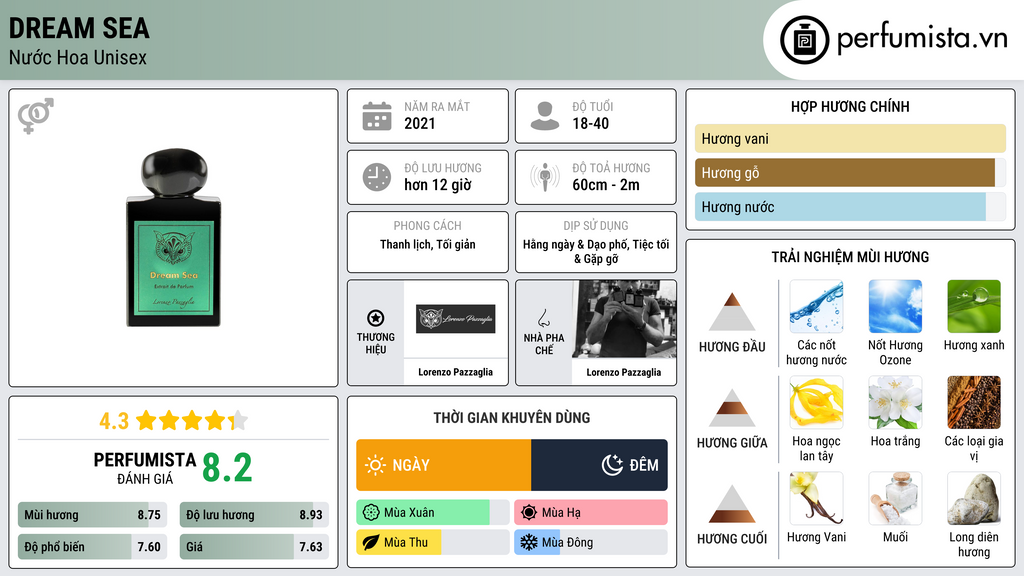This screenshot has width=1024, height=576.
Task: Click the style text Thanh lịch, Tối giản
Action: (428, 245)
